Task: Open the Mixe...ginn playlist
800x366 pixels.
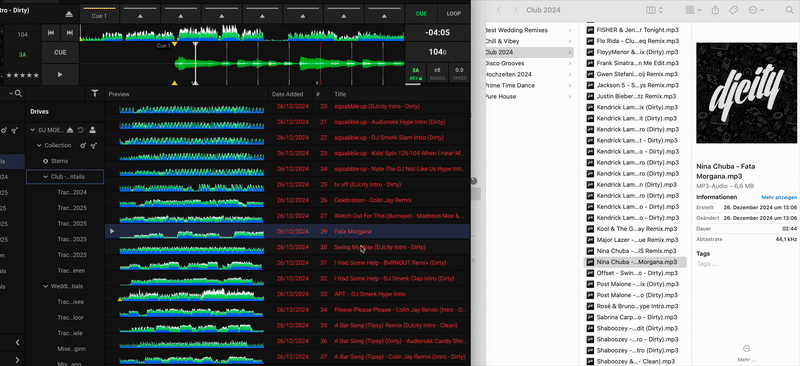Action: (71, 349)
